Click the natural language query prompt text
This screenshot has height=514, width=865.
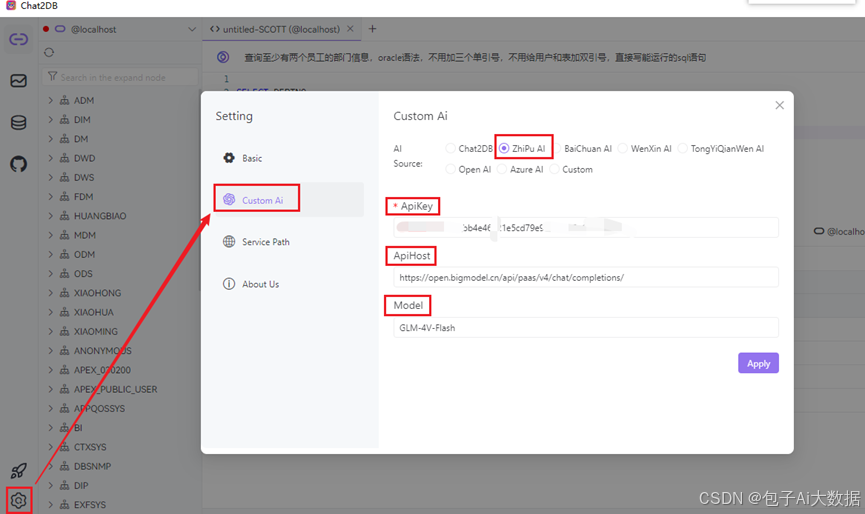tap(475, 57)
